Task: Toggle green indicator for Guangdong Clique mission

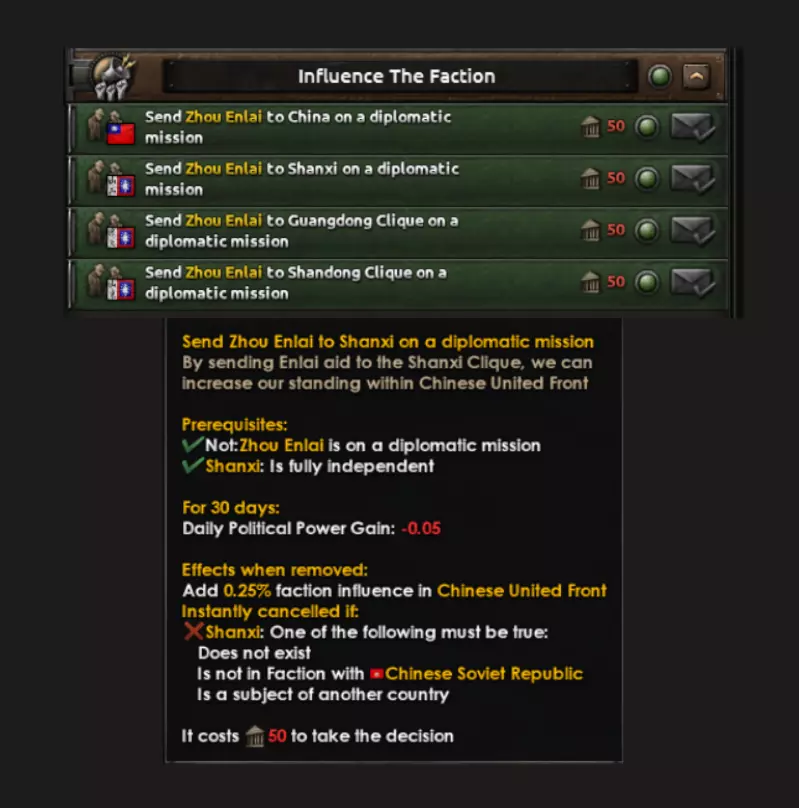Action: click(647, 230)
